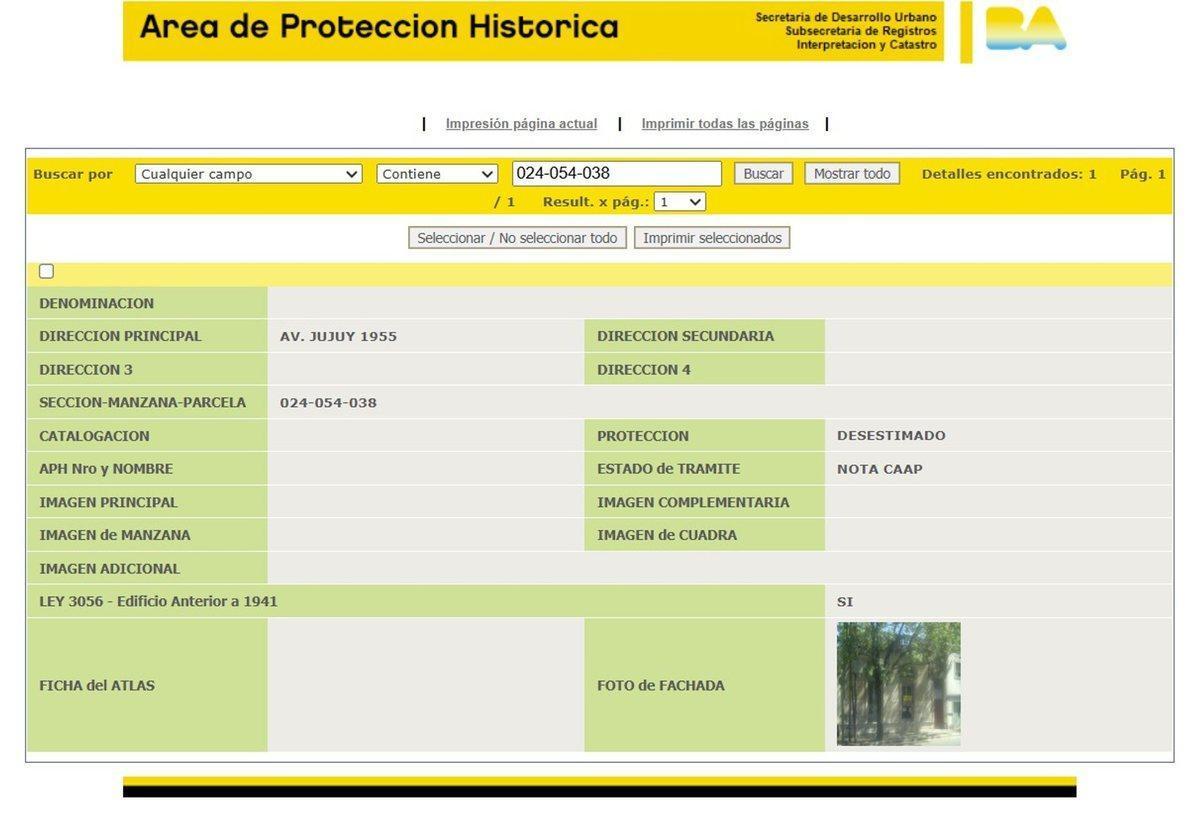
Task: Open the facade photo thumbnail
Action: (x=898, y=684)
